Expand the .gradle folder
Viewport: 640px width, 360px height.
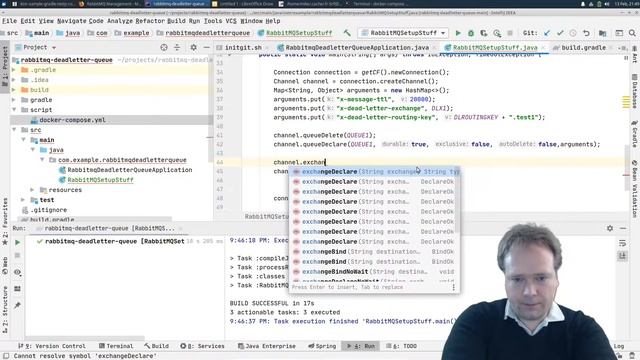[x=14, y=70]
